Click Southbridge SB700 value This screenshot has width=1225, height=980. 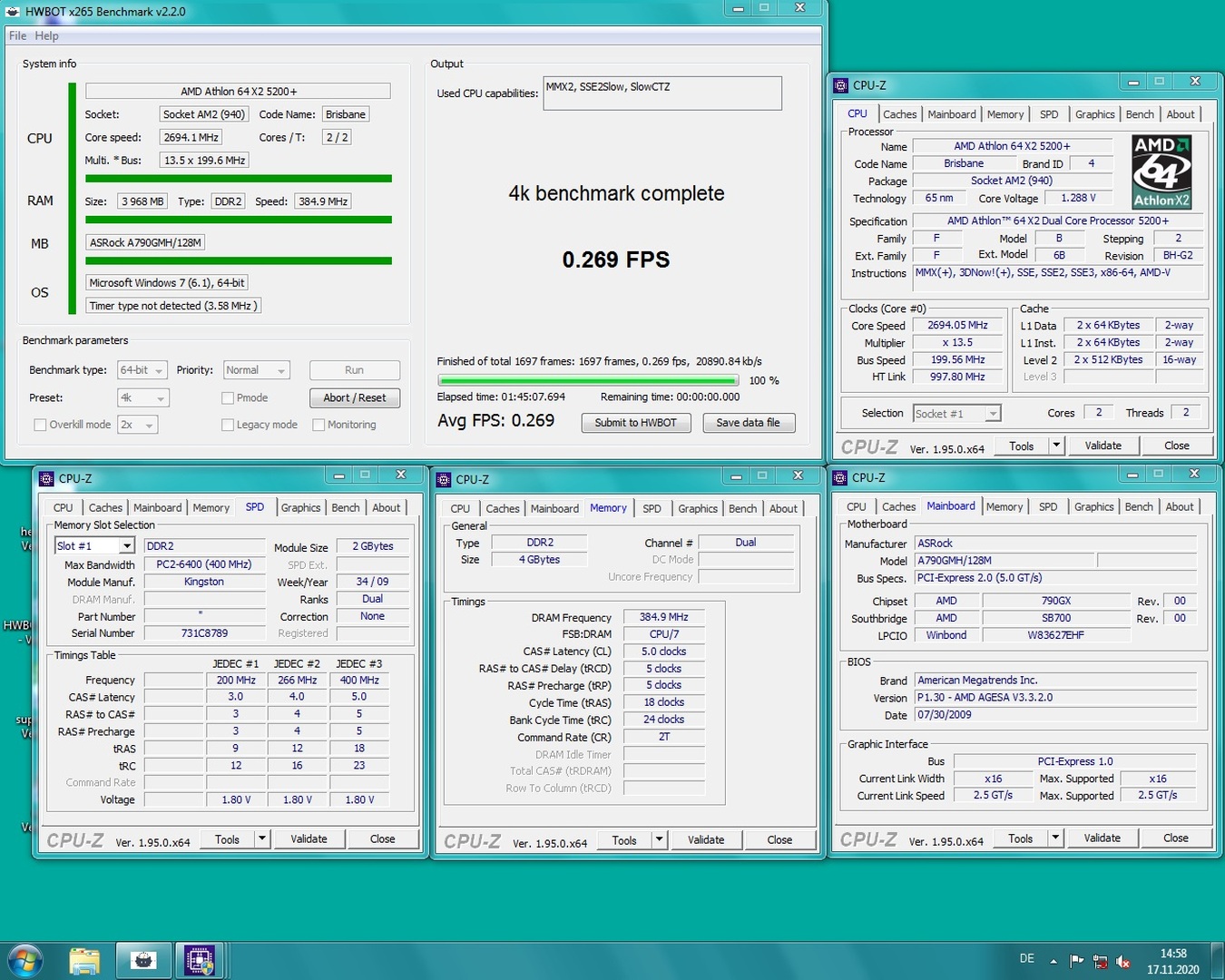click(x=1056, y=618)
